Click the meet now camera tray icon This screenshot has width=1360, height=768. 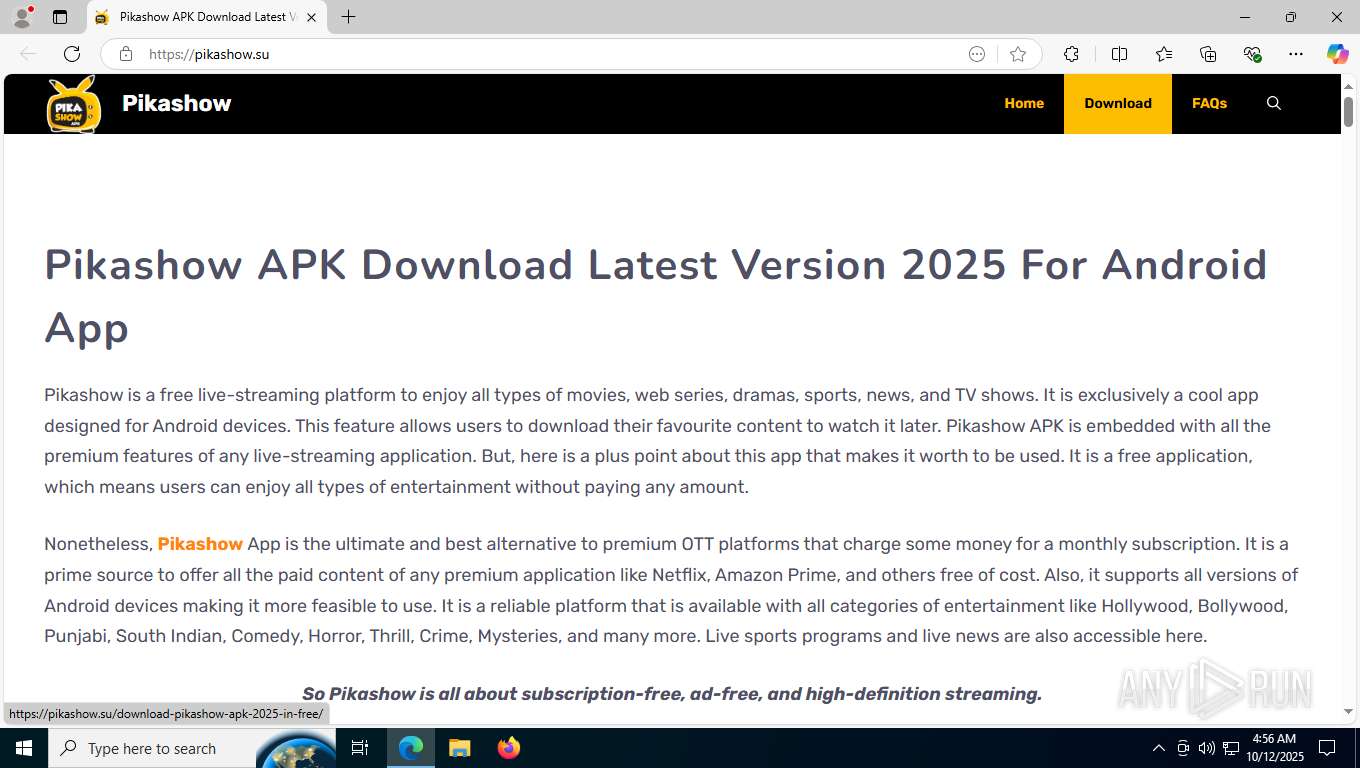pyautogui.click(x=1183, y=748)
